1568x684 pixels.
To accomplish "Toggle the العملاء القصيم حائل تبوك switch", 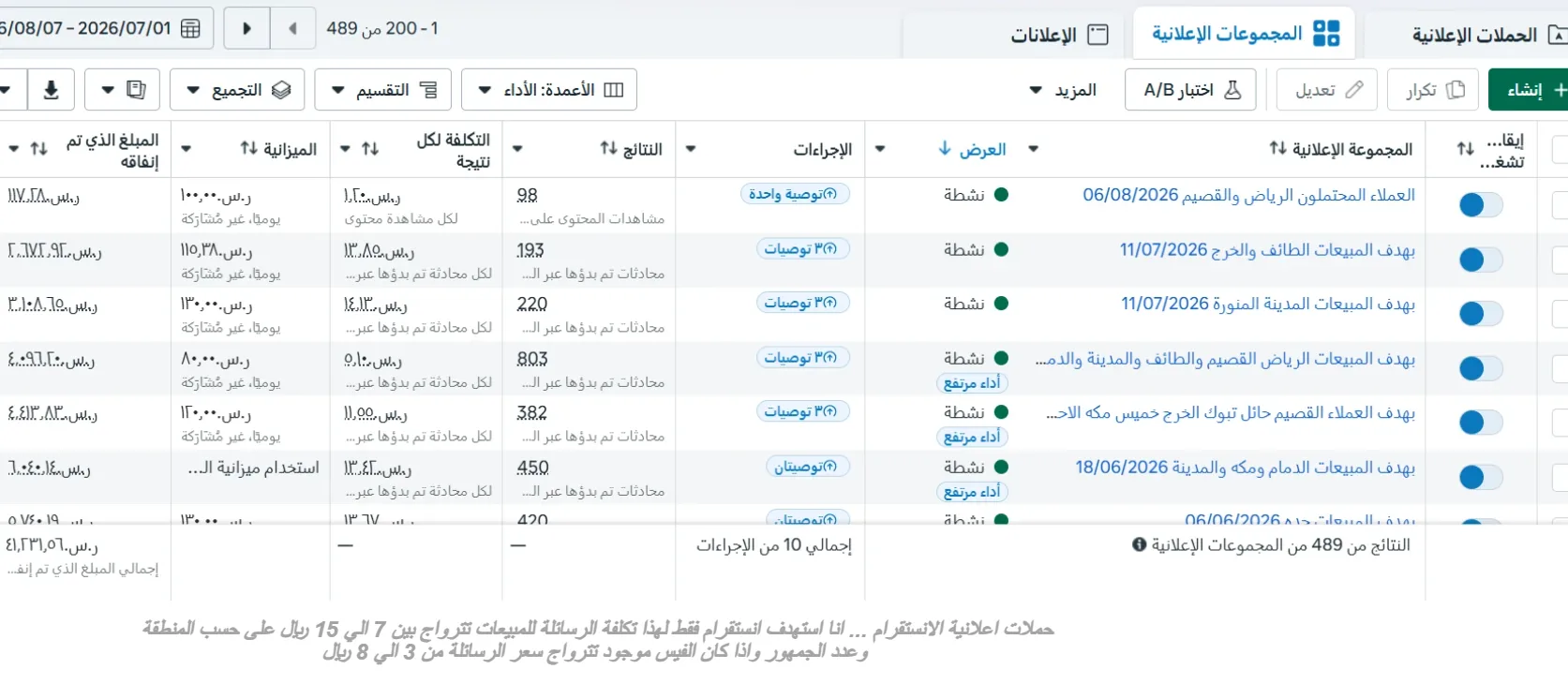I will click(1481, 423).
